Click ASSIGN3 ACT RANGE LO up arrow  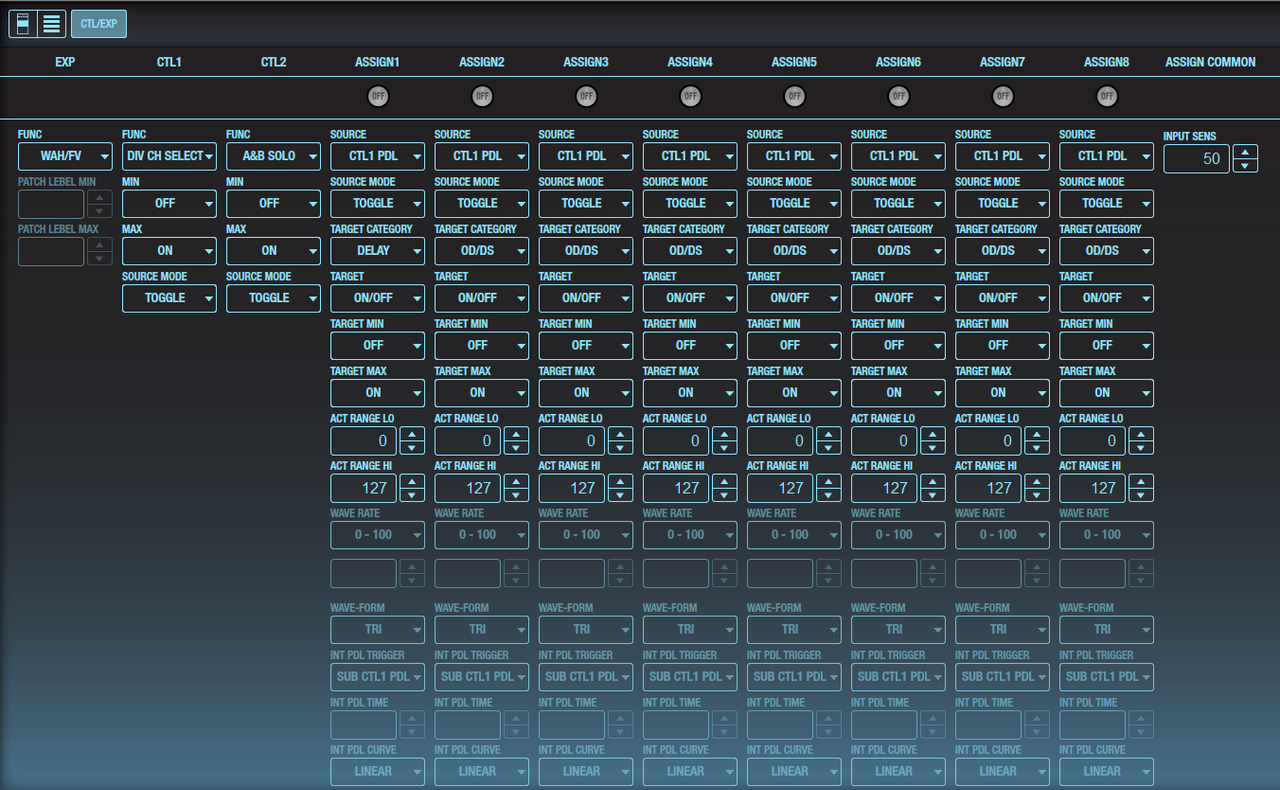point(620,434)
